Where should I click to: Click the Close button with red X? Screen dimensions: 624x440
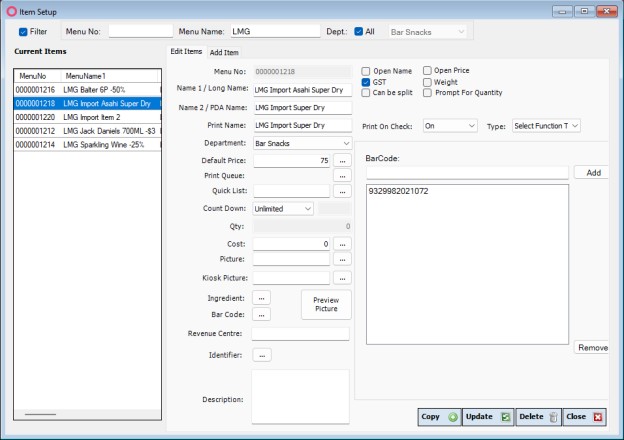tap(582, 417)
